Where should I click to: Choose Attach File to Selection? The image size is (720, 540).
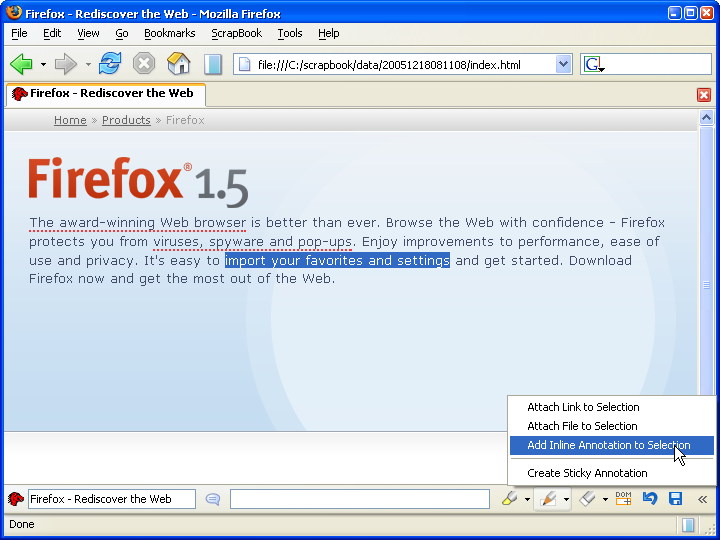pos(612,426)
